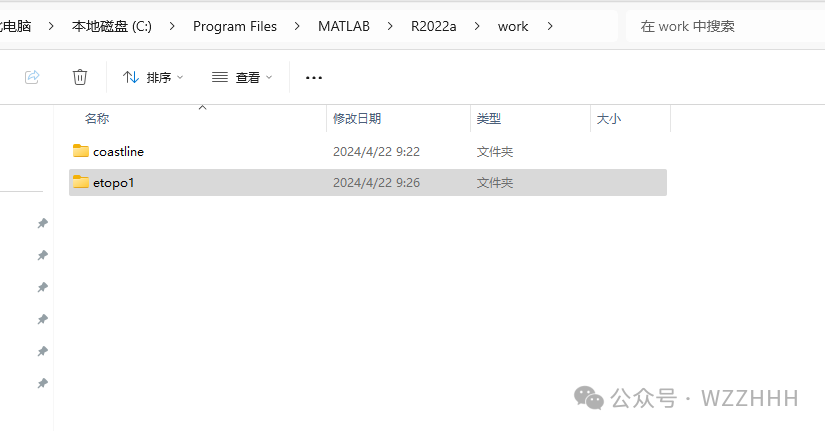The width and height of the screenshot is (825, 431).
Task: Select the etopo1 folder icon
Action: coord(81,182)
